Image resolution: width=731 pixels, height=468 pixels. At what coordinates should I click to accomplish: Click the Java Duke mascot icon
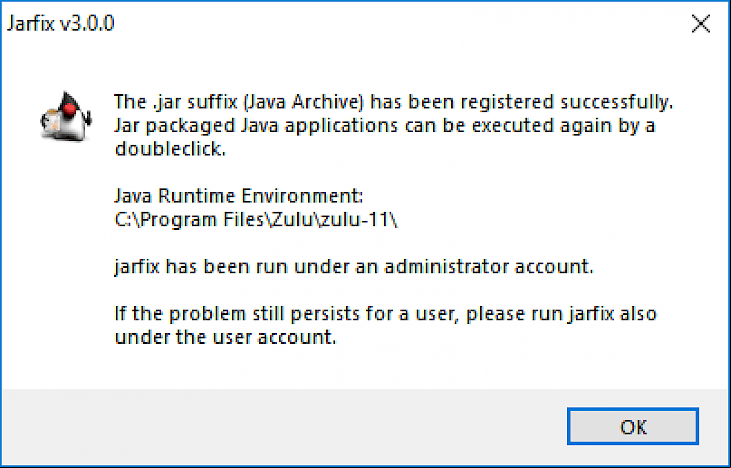tap(65, 116)
